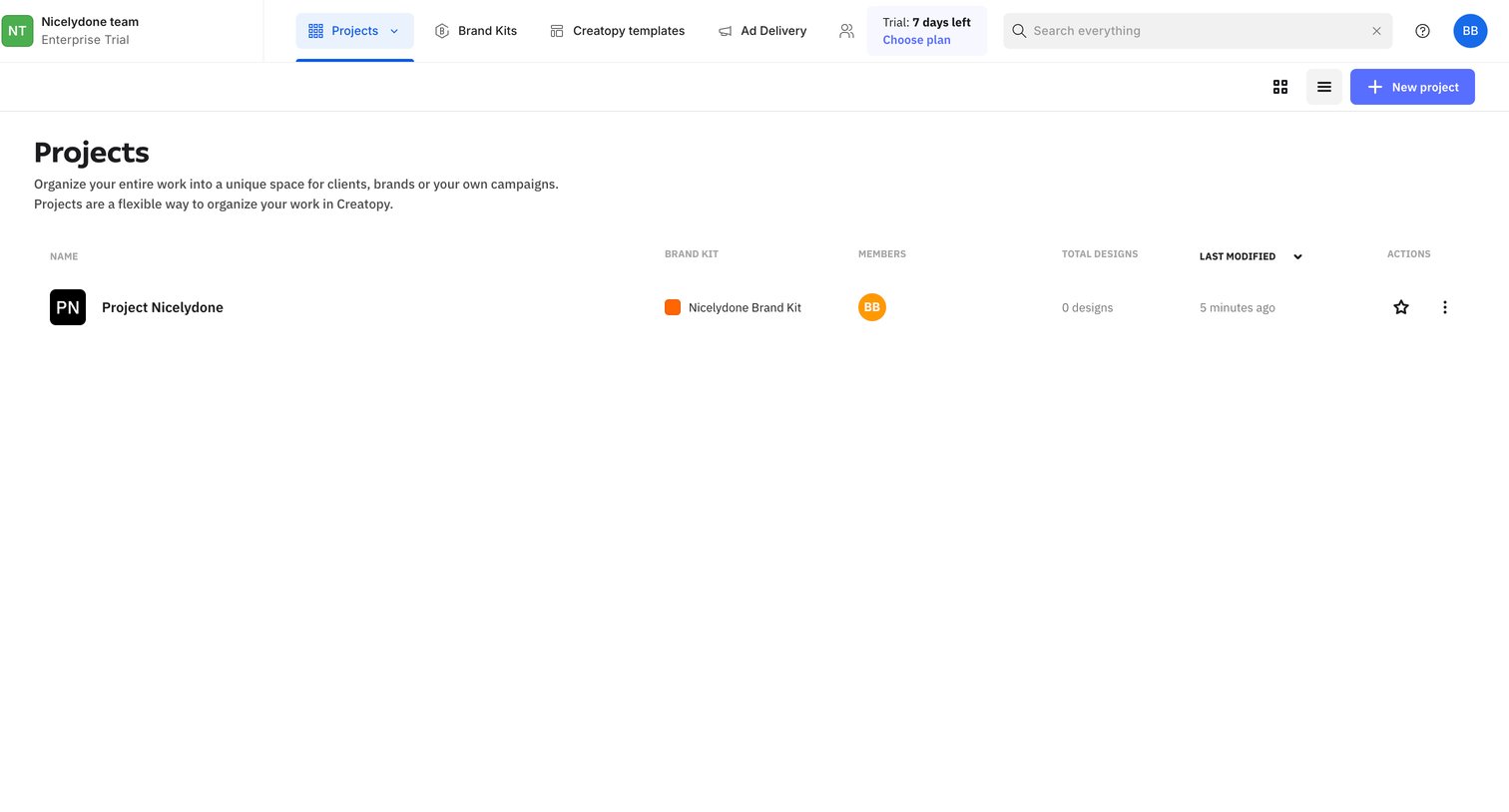
Task: Click the Projects grid icon
Action: pyautogui.click(x=315, y=31)
